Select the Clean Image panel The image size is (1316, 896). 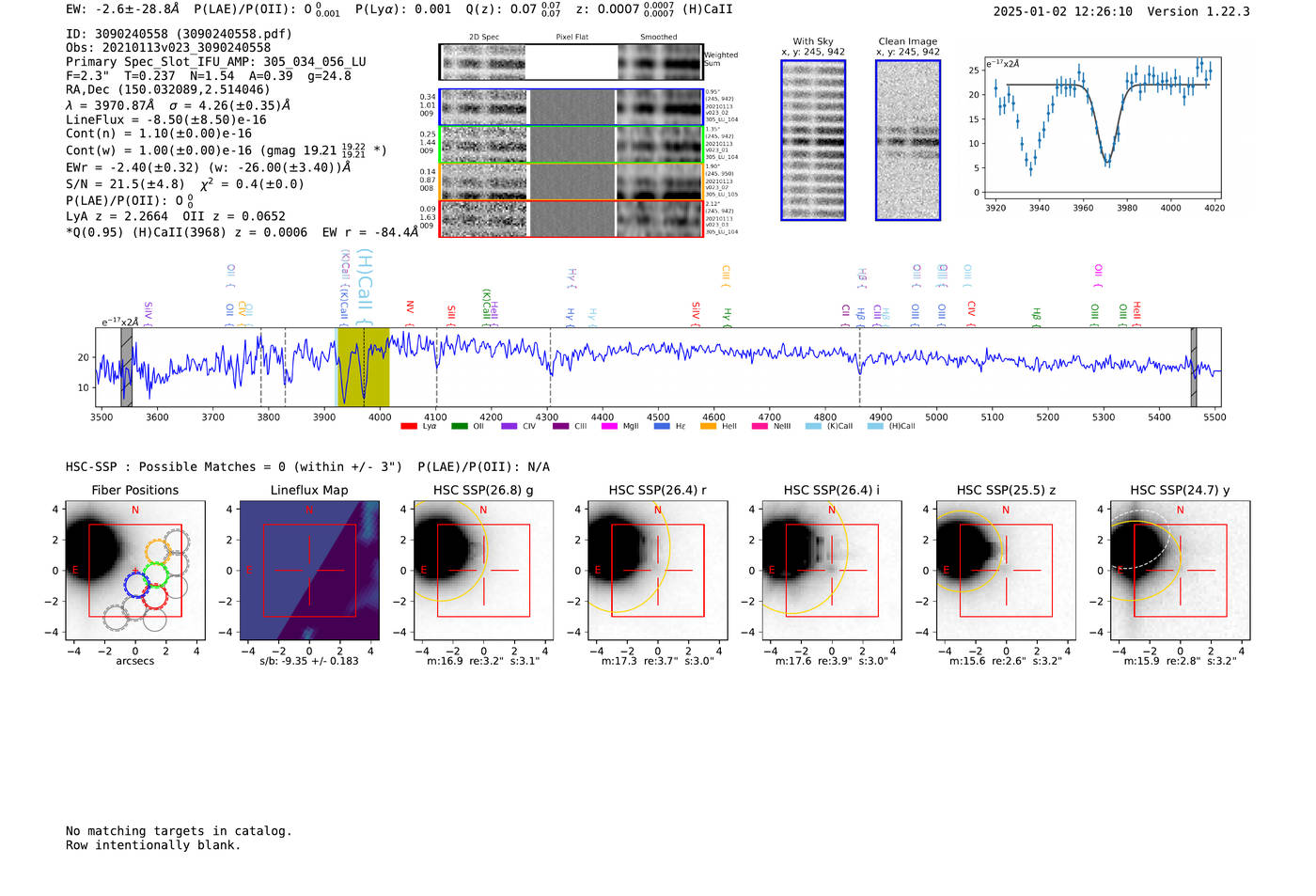908,140
